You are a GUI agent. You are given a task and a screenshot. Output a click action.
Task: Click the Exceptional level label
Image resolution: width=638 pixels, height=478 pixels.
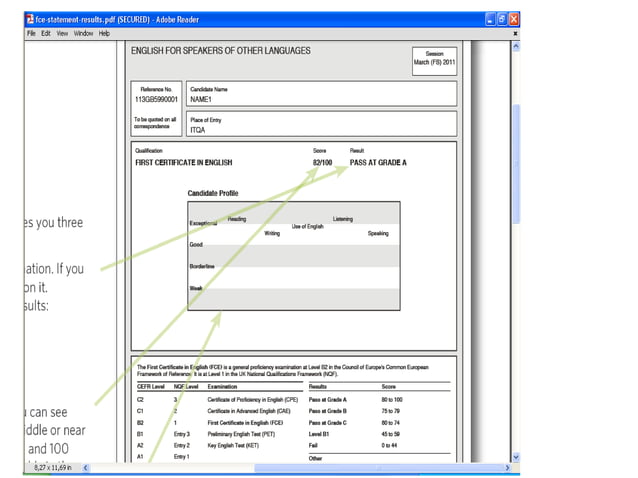coord(203,223)
